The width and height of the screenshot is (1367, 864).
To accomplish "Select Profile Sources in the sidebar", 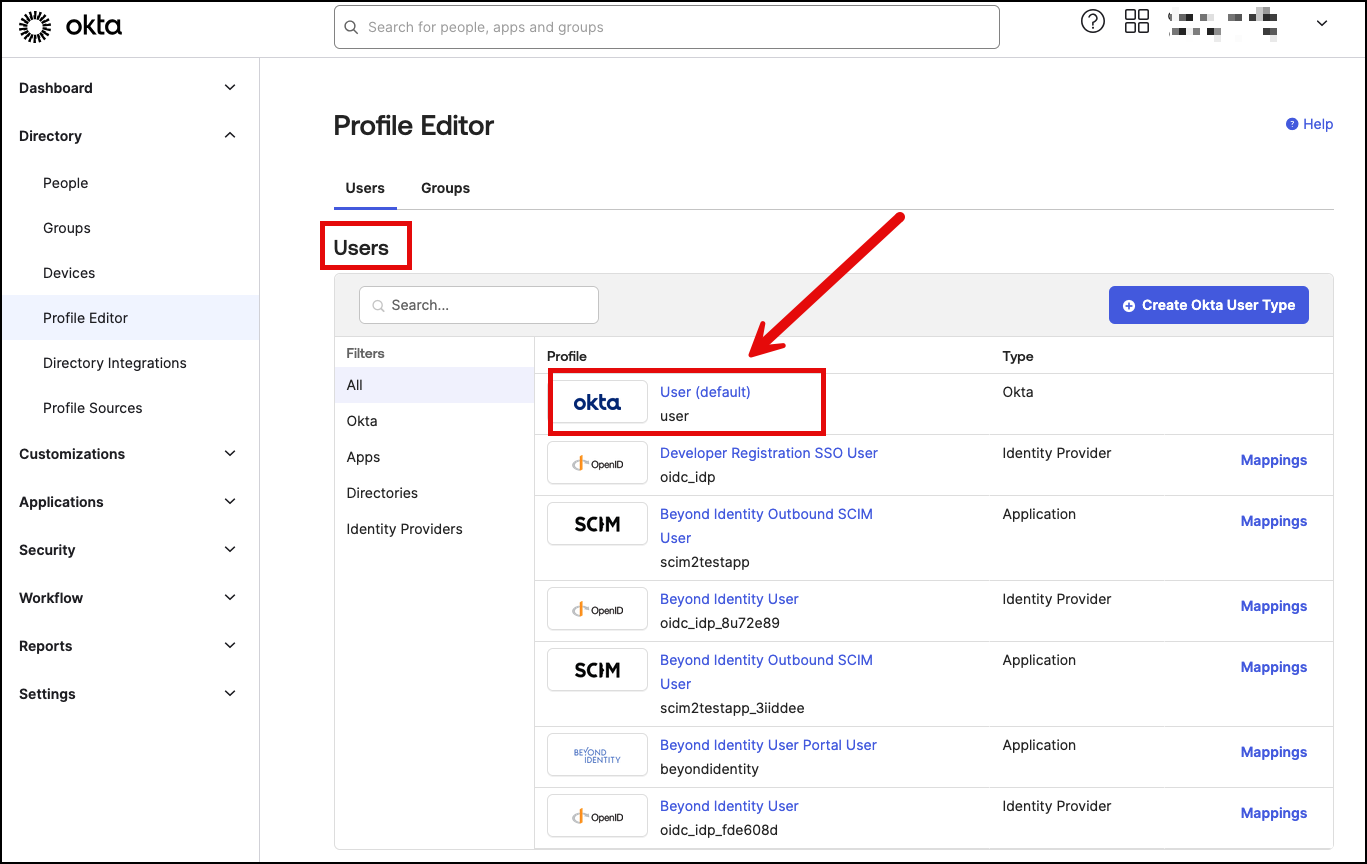I will coord(93,408).
